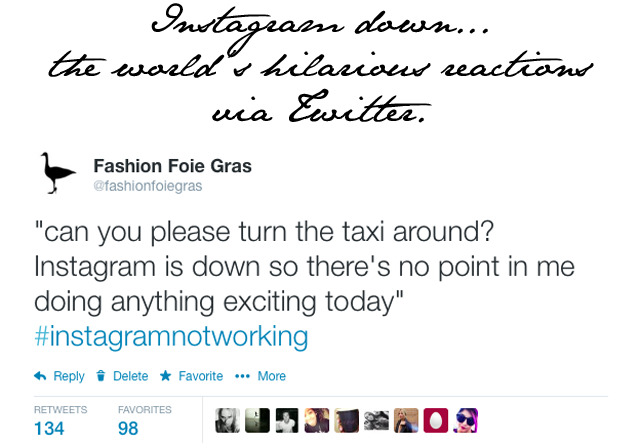The width and height of the screenshot is (640, 443).
Task: Select the first avatar in favoriters row
Action: click(227, 421)
